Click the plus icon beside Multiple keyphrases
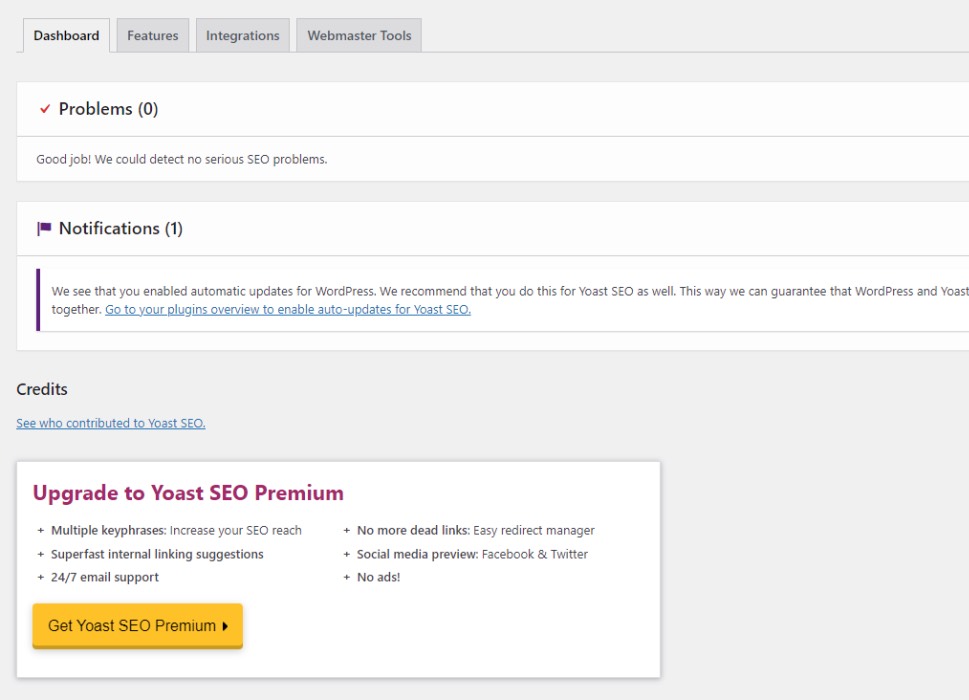The height and width of the screenshot is (700, 969). (x=38, y=530)
